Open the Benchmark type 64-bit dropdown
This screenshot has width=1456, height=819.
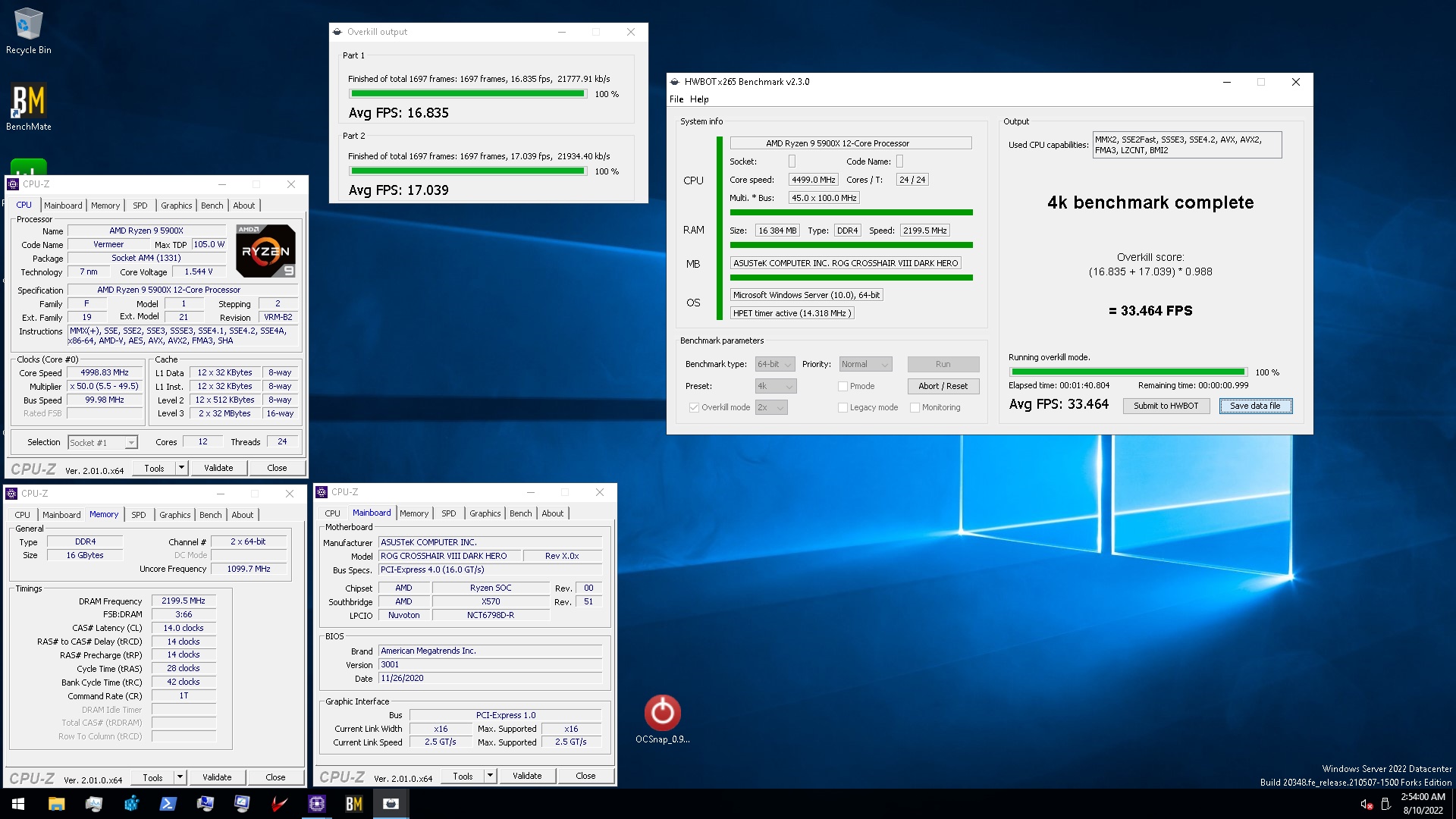point(775,365)
